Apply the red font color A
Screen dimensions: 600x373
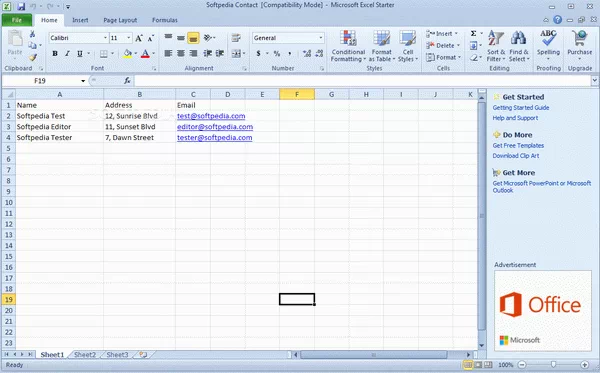click(x=145, y=54)
